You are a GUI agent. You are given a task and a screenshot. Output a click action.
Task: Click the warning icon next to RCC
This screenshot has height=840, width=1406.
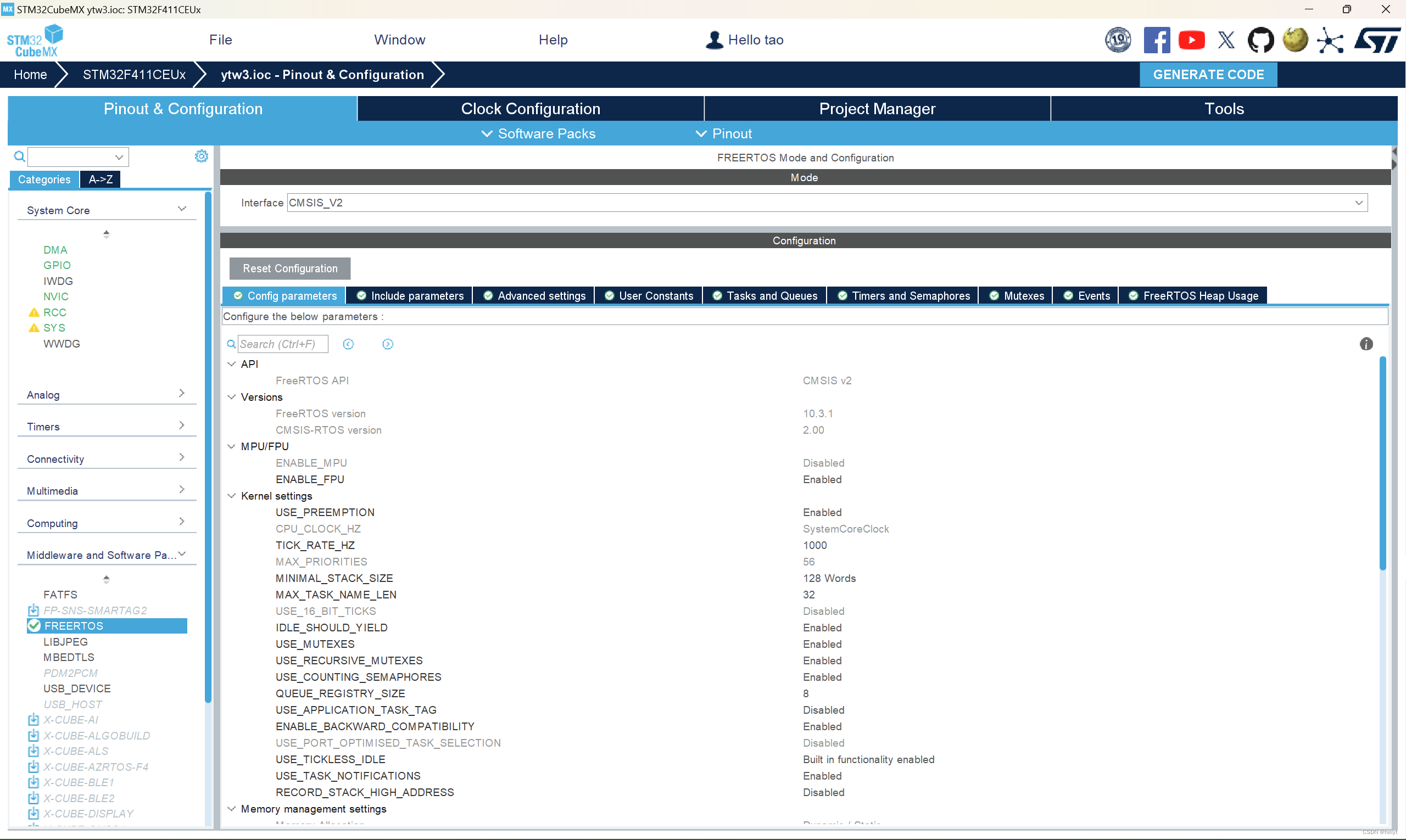[x=34, y=312]
